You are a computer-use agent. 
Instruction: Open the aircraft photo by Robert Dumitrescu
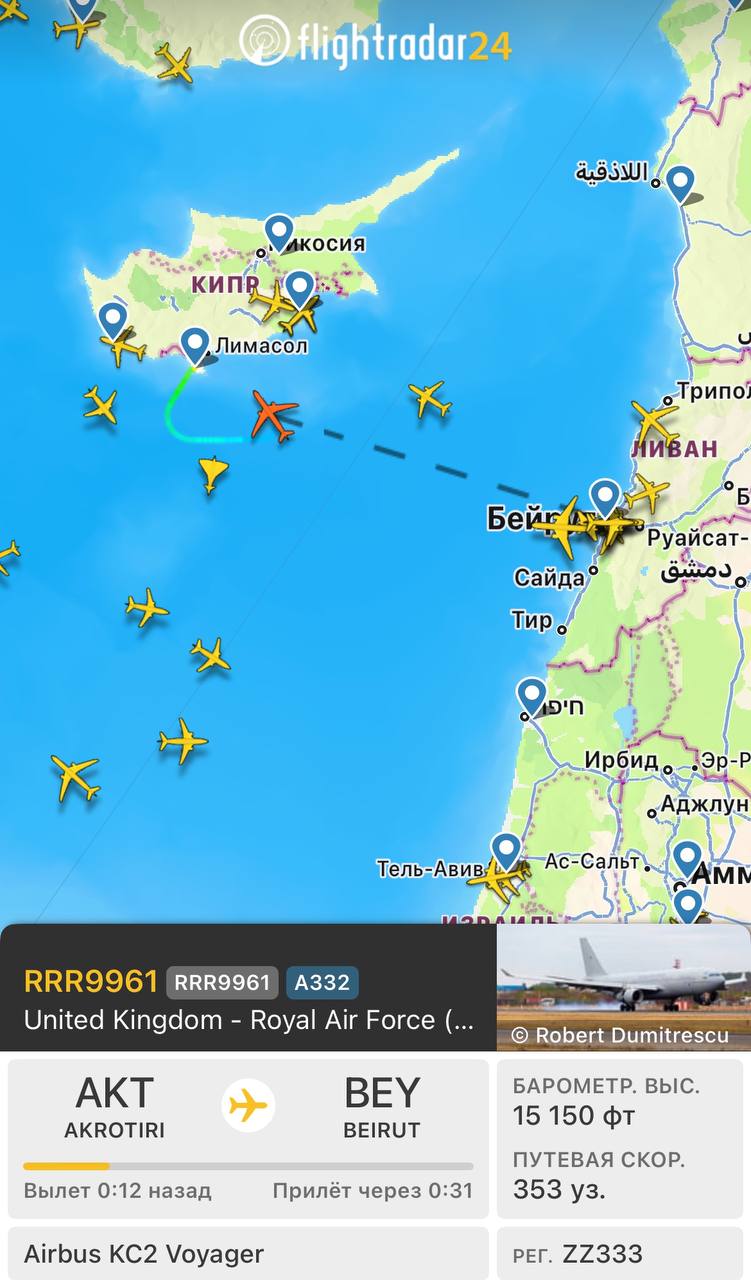click(623, 987)
